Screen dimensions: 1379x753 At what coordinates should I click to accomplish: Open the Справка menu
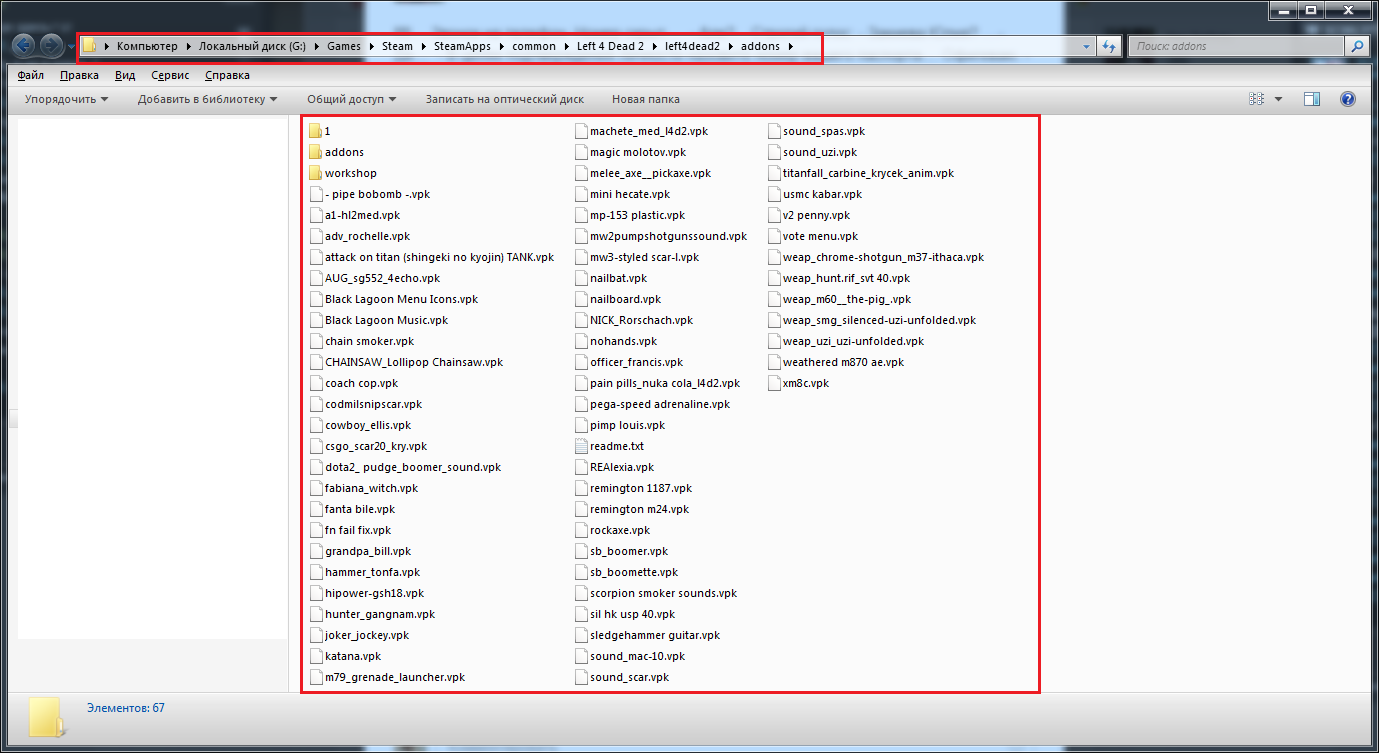coord(227,75)
